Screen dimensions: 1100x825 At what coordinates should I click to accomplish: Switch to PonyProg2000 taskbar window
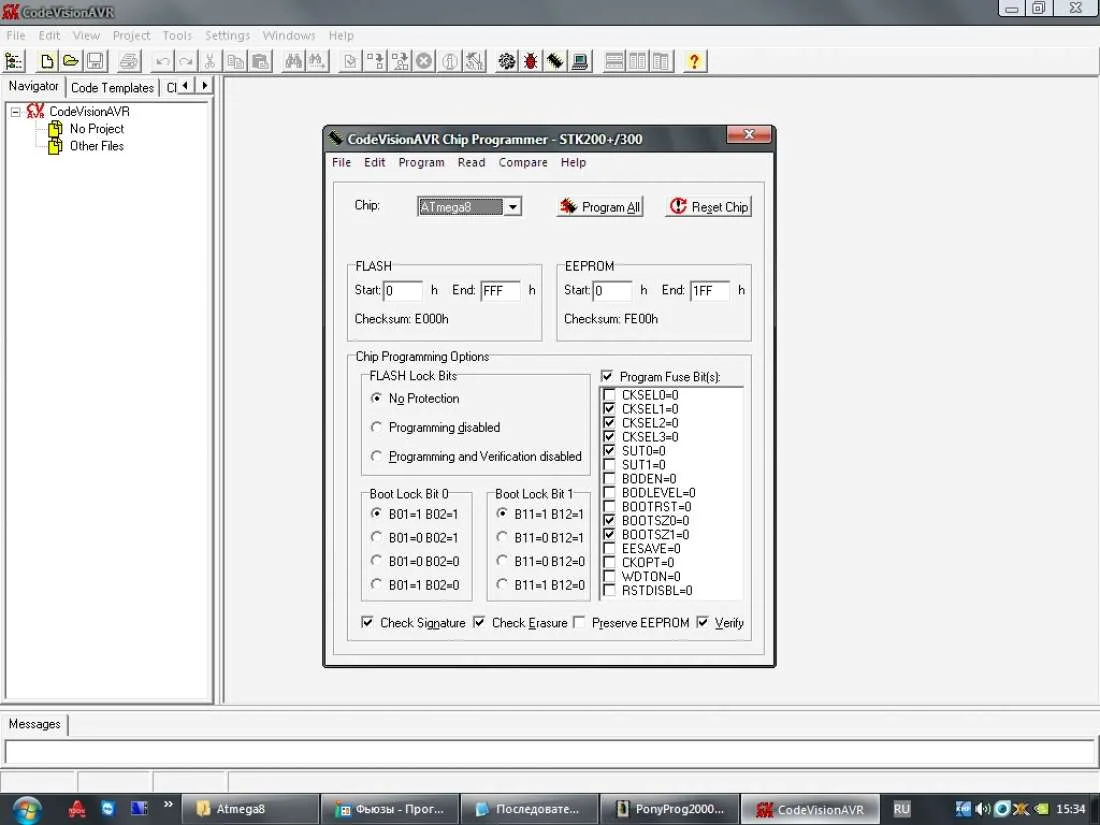(670, 809)
